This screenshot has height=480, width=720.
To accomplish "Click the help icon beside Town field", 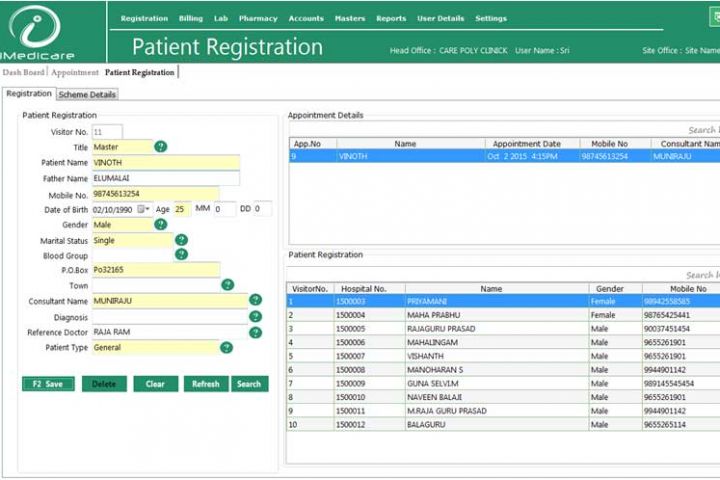I will [x=227, y=285].
